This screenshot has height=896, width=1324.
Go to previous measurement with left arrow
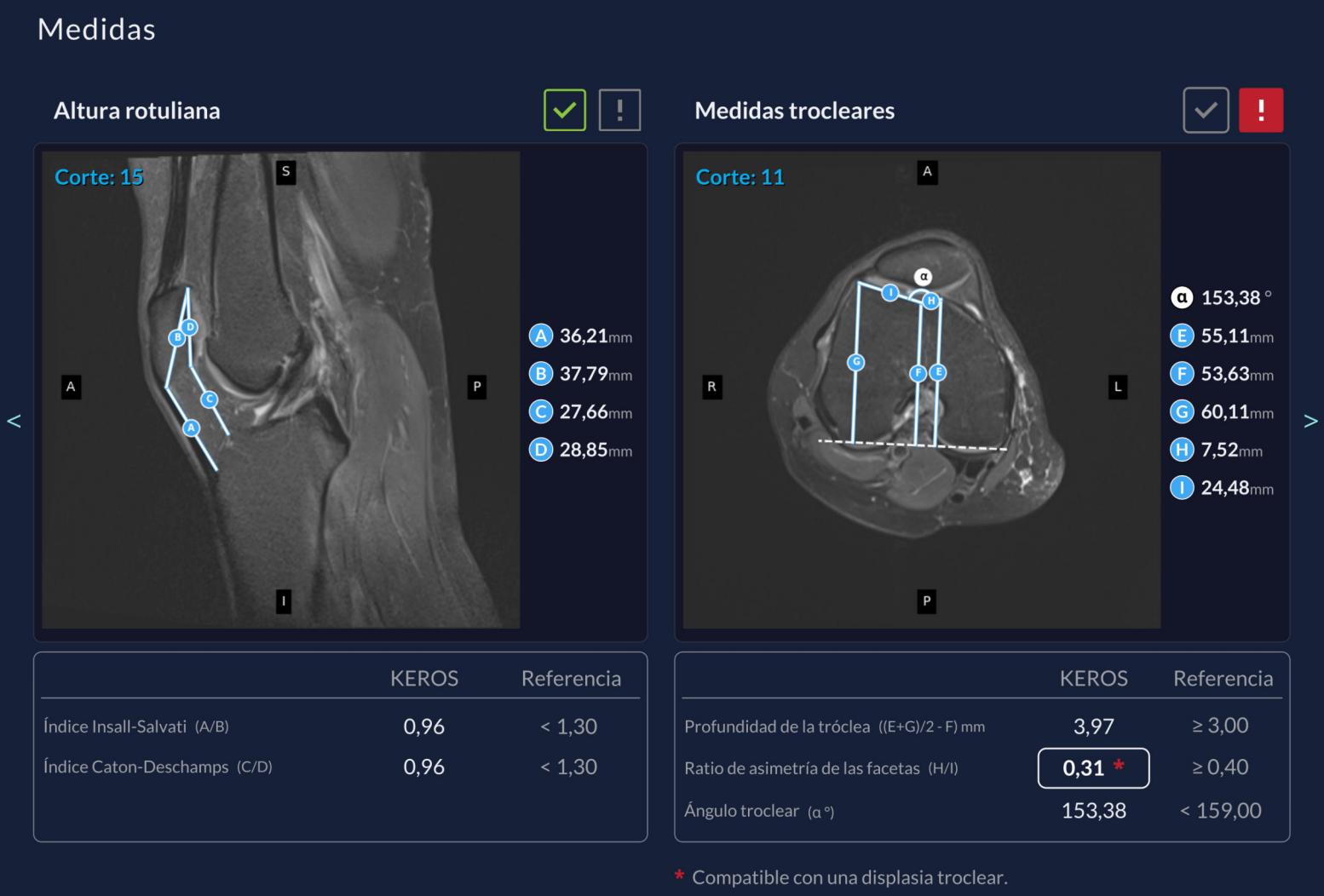tap(14, 421)
